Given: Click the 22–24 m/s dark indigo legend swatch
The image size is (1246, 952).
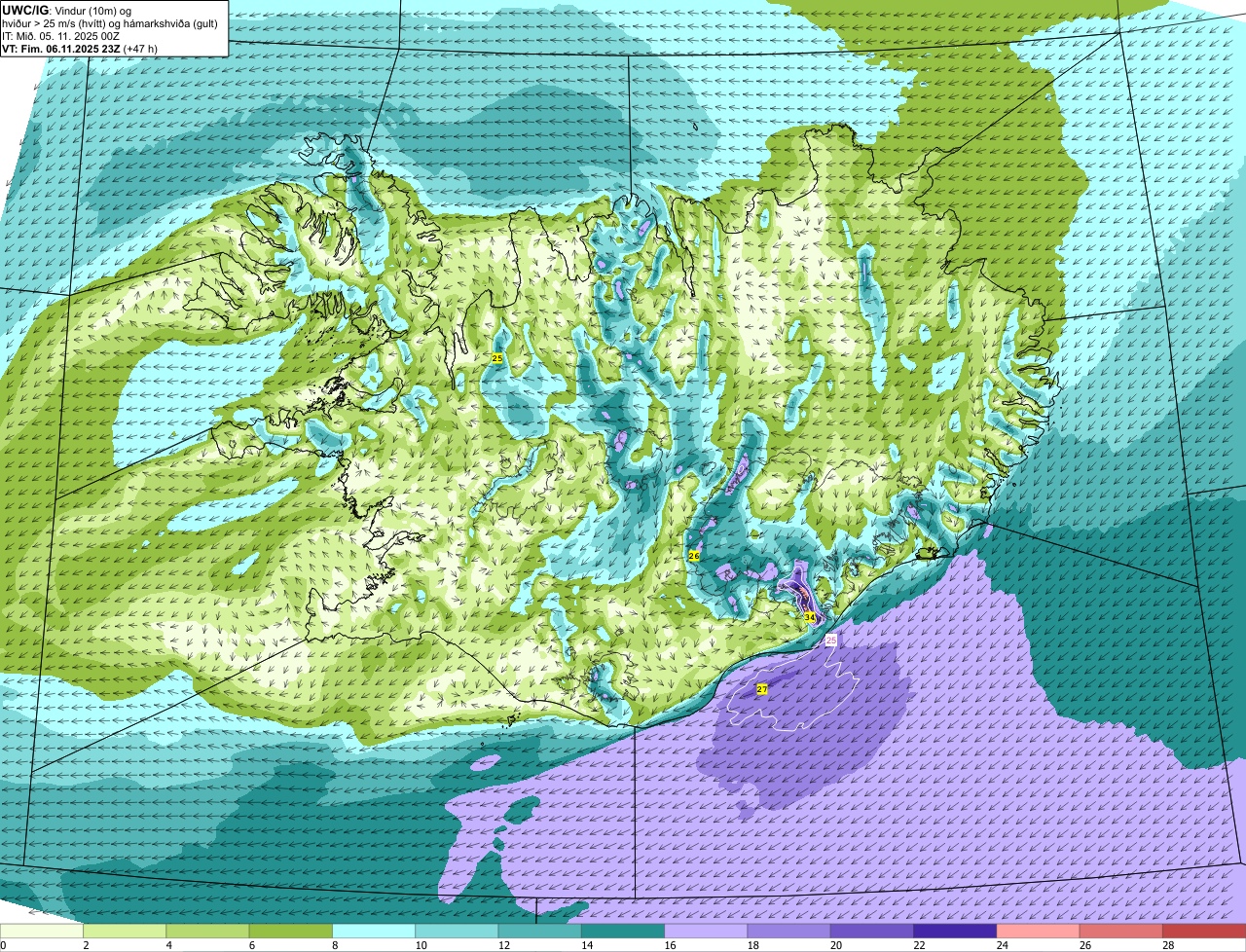Looking at the screenshot, I should 955,932.
